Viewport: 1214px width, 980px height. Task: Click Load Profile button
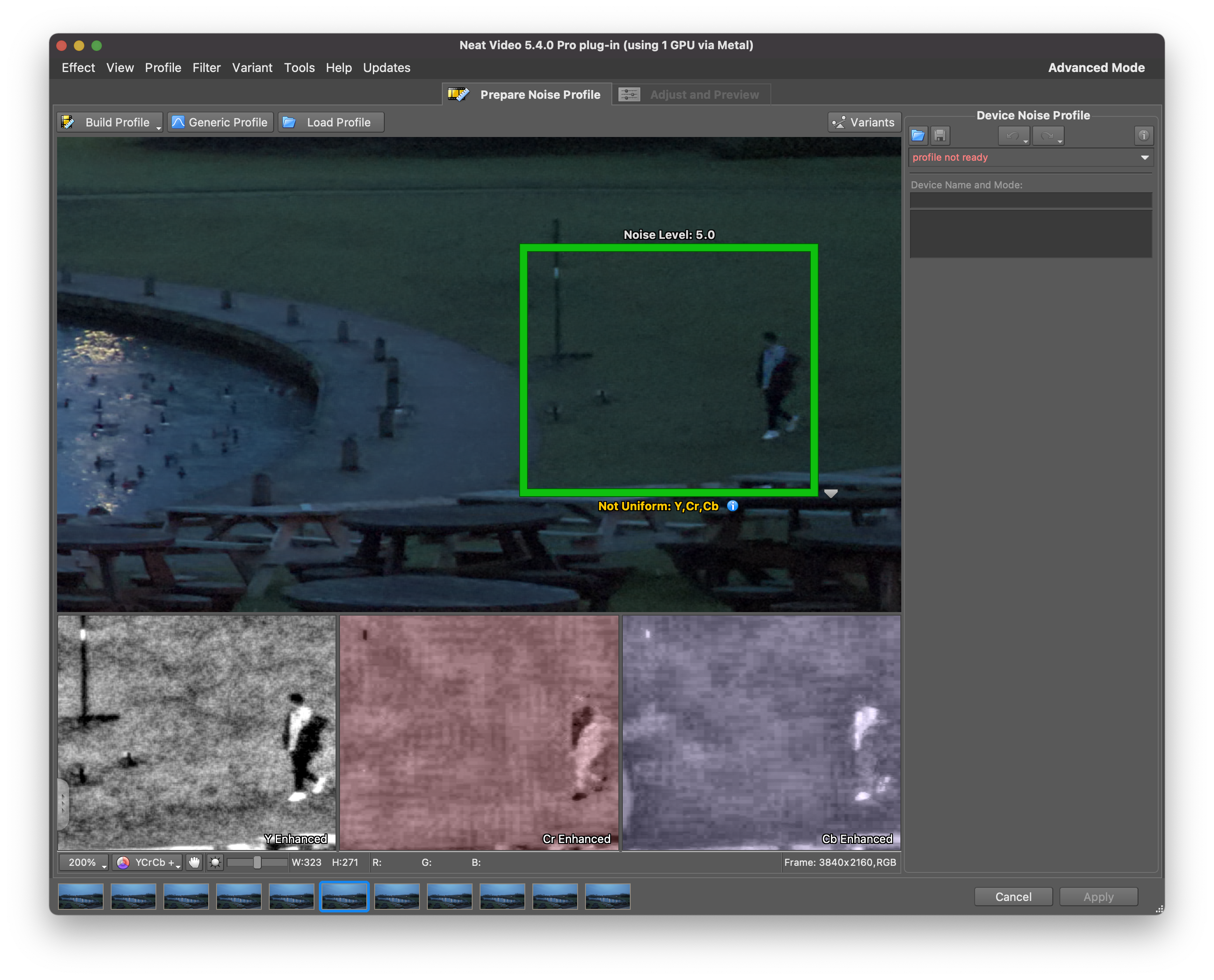331,122
